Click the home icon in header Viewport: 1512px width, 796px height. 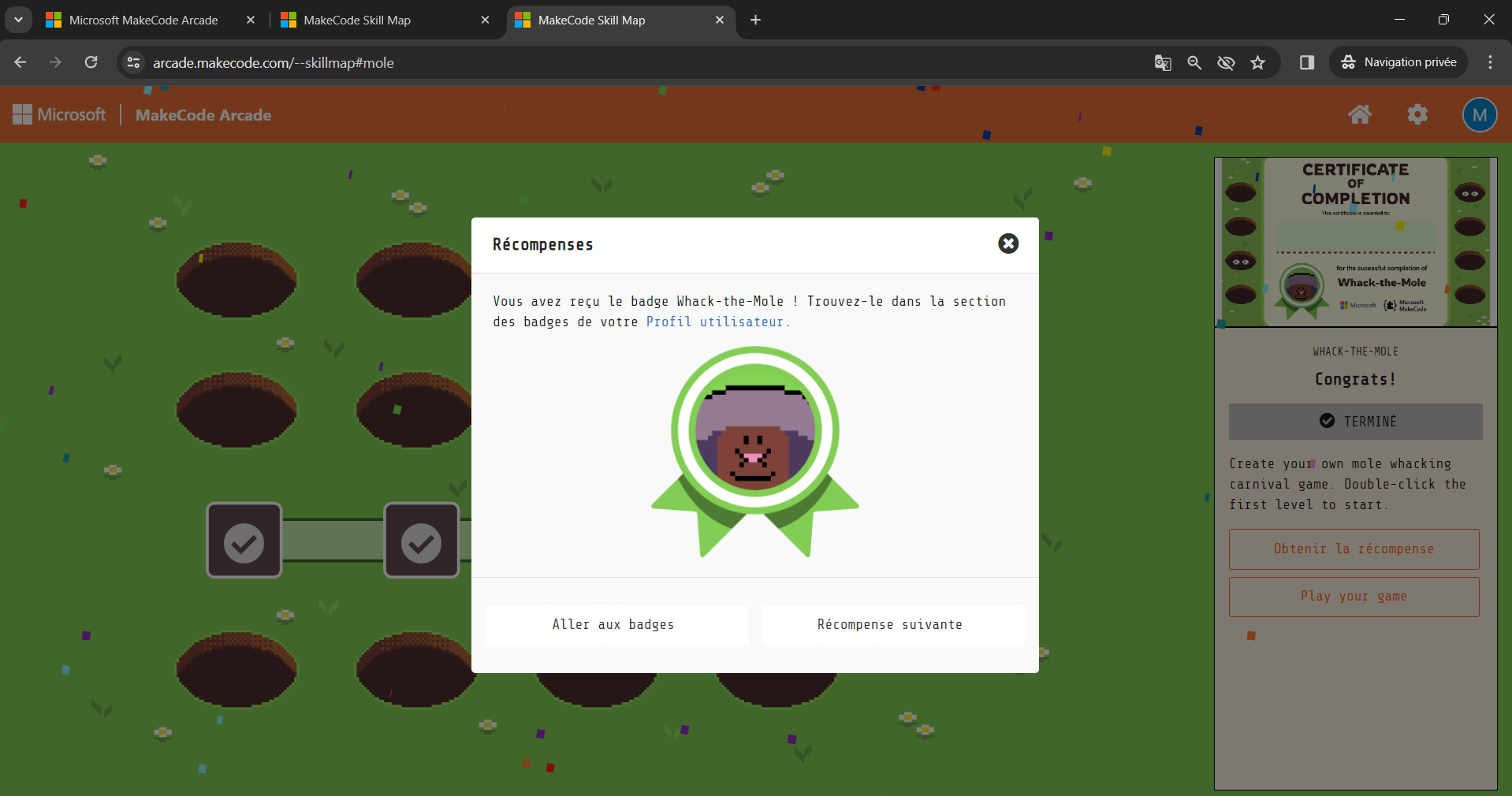coord(1359,115)
